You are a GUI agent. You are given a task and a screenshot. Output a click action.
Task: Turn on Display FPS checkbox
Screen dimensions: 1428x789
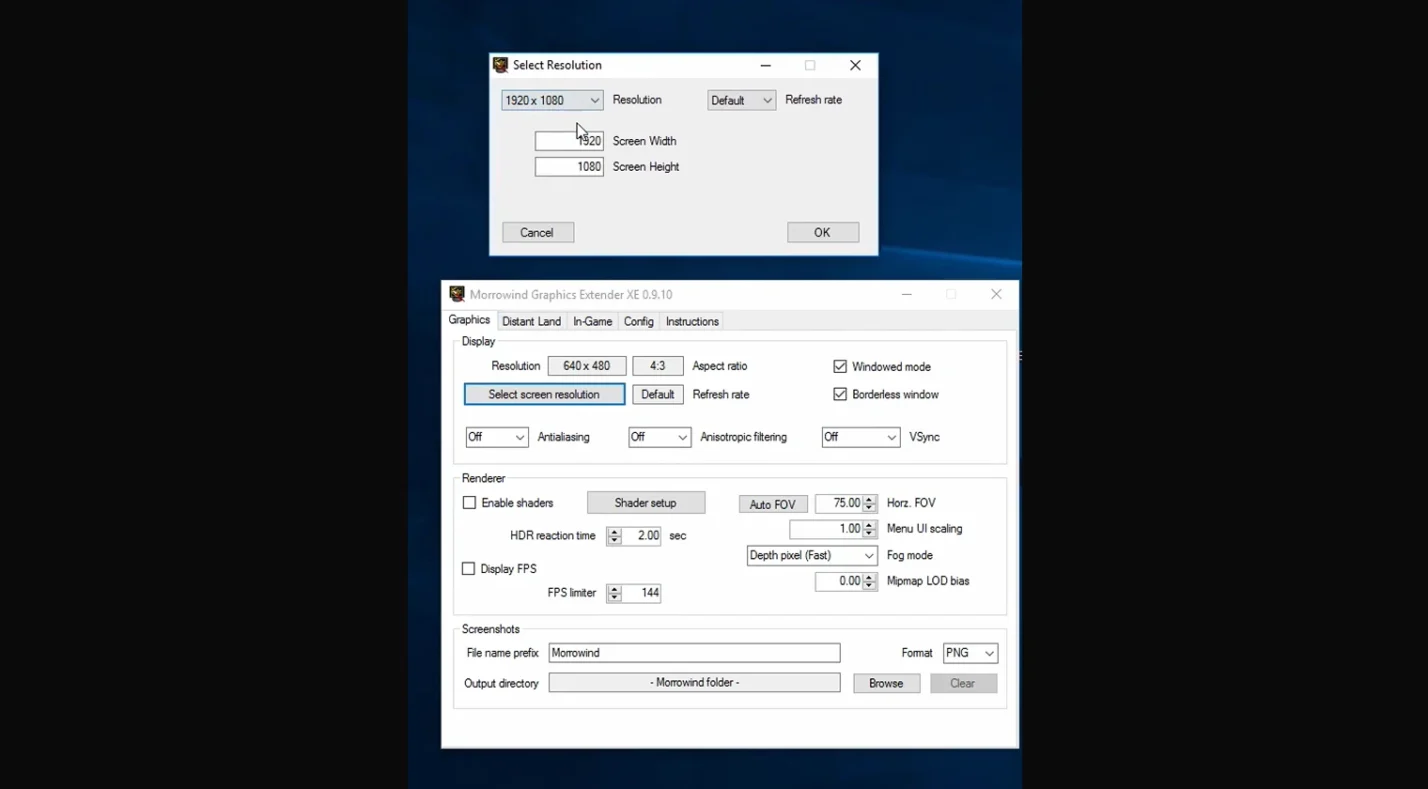[468, 569]
